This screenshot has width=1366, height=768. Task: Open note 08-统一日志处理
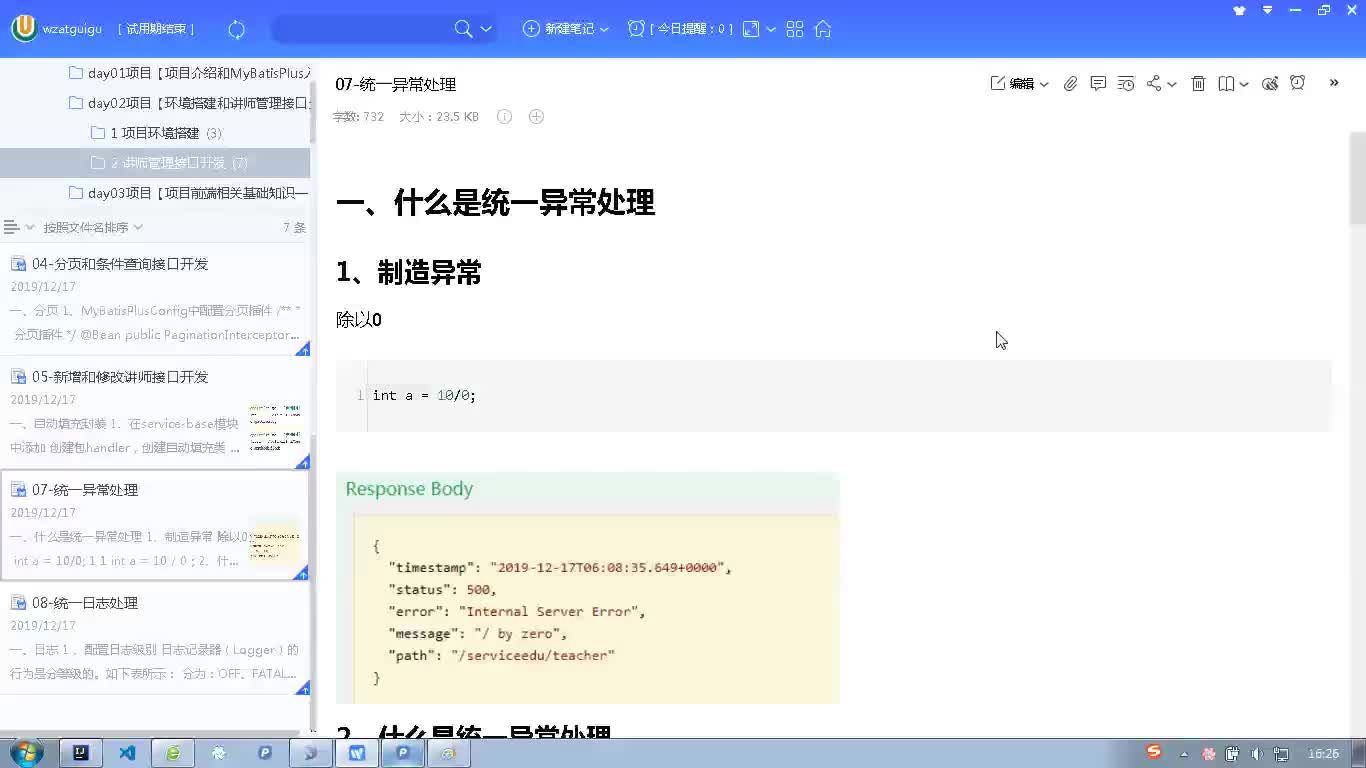point(155,638)
